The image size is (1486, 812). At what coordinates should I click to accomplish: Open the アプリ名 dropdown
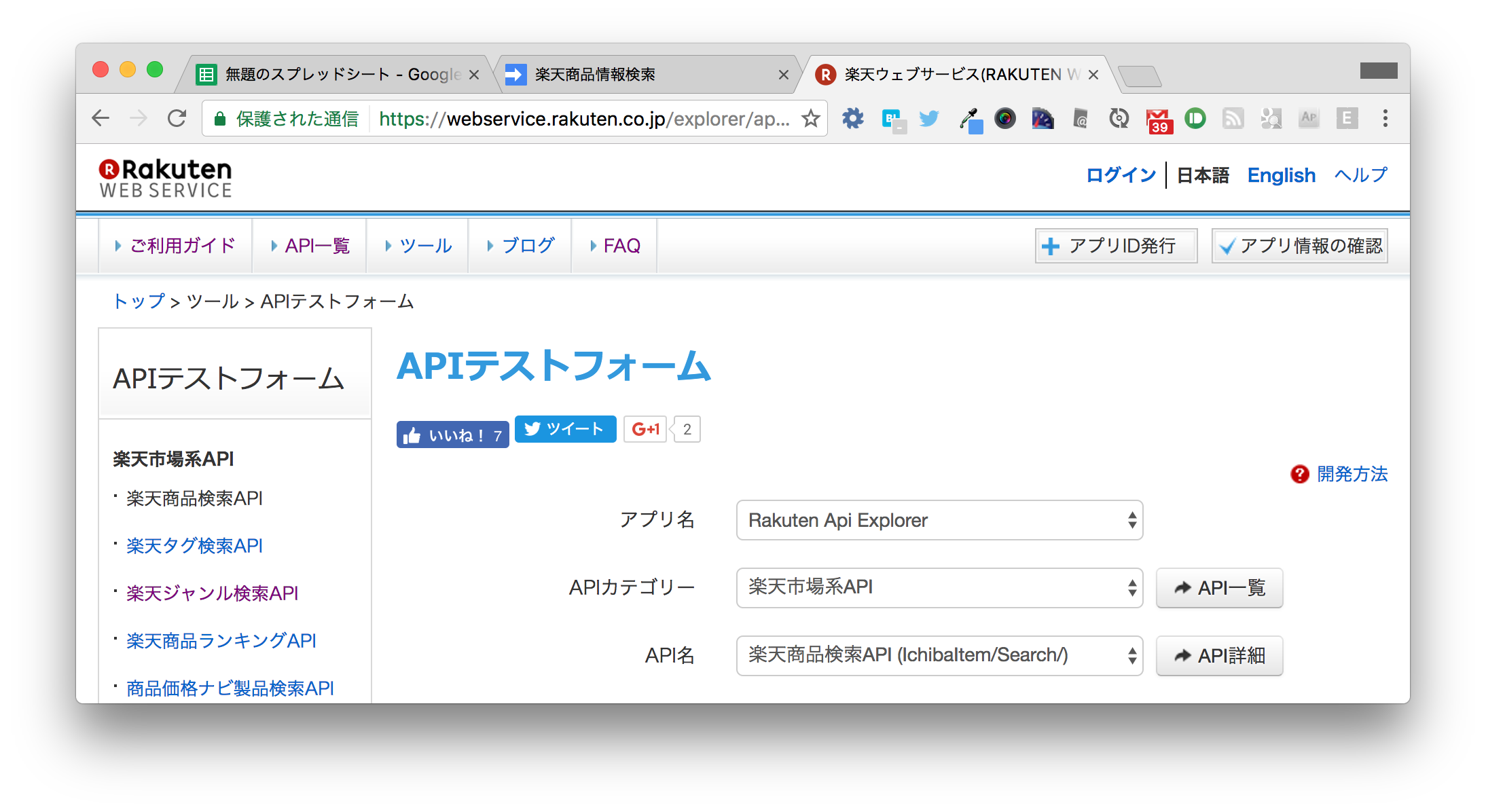coord(939,520)
